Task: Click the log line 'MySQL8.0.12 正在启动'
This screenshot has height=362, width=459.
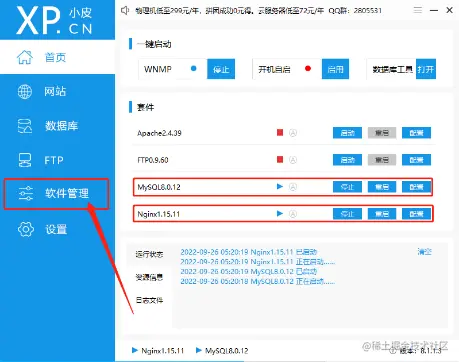Action: click(x=258, y=281)
